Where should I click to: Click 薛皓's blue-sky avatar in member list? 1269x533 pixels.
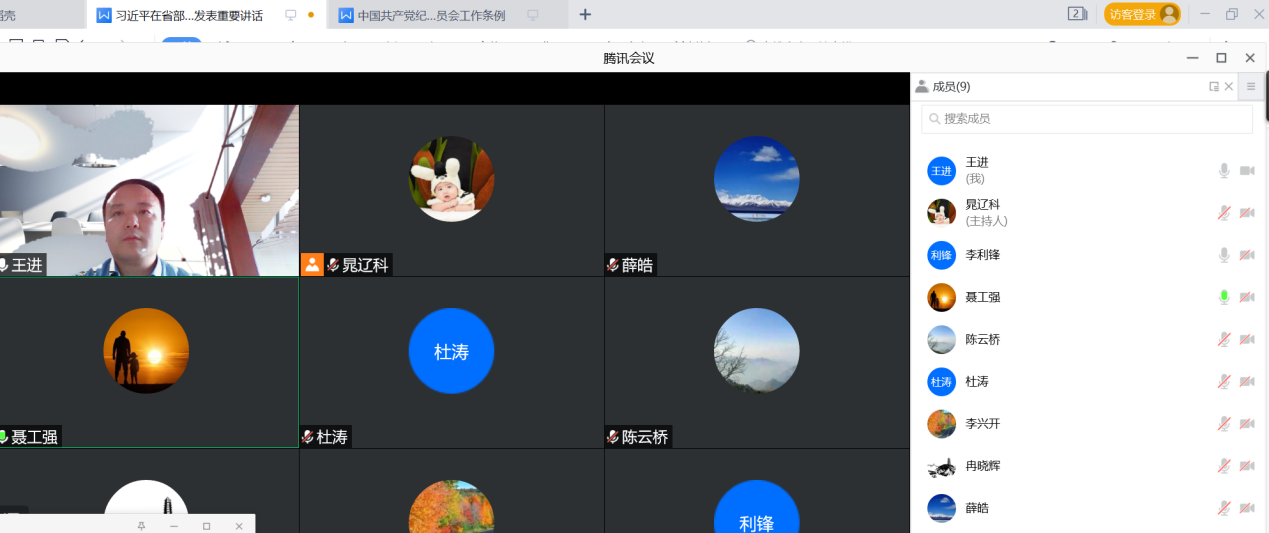point(941,508)
